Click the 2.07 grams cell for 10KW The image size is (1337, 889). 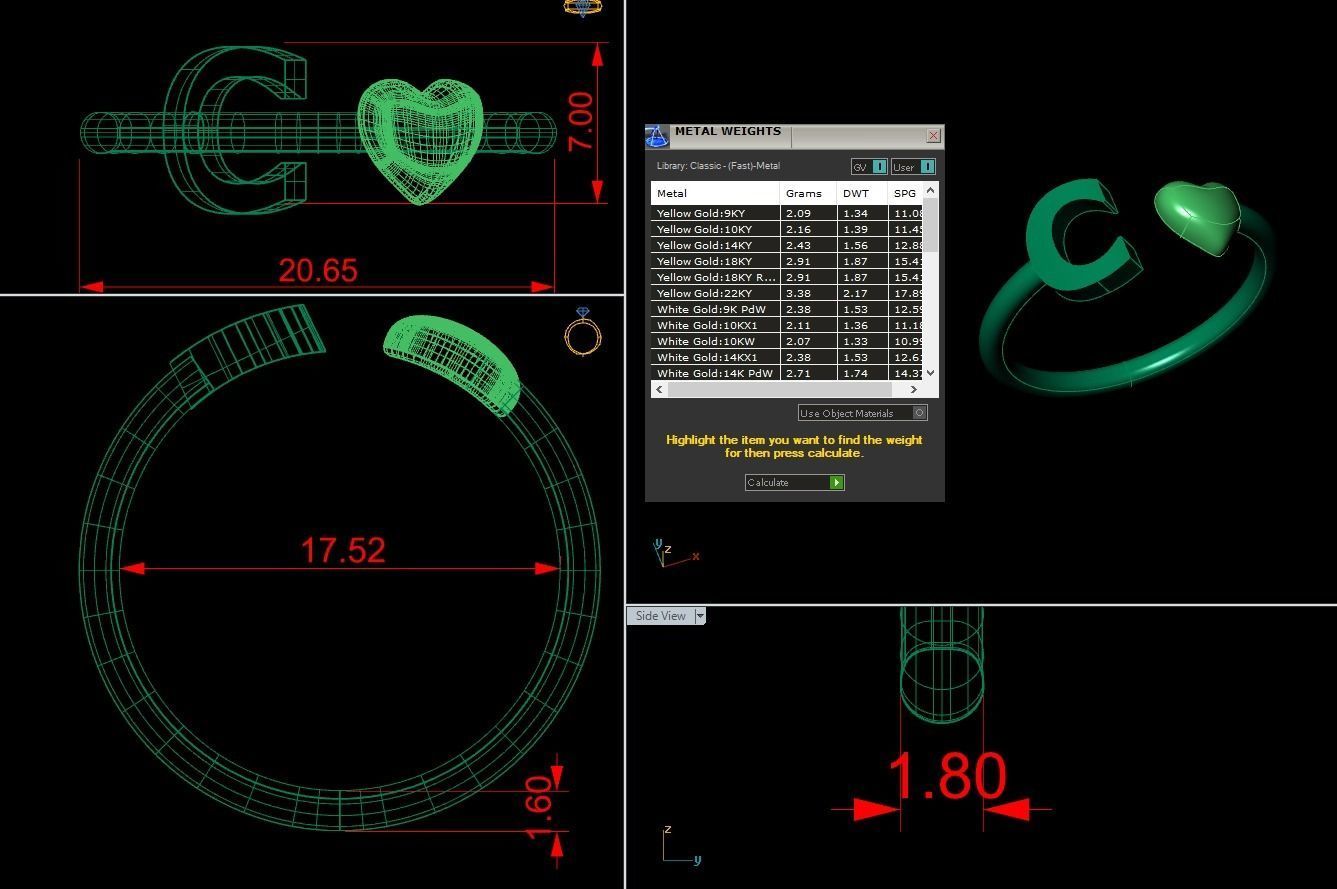808,341
